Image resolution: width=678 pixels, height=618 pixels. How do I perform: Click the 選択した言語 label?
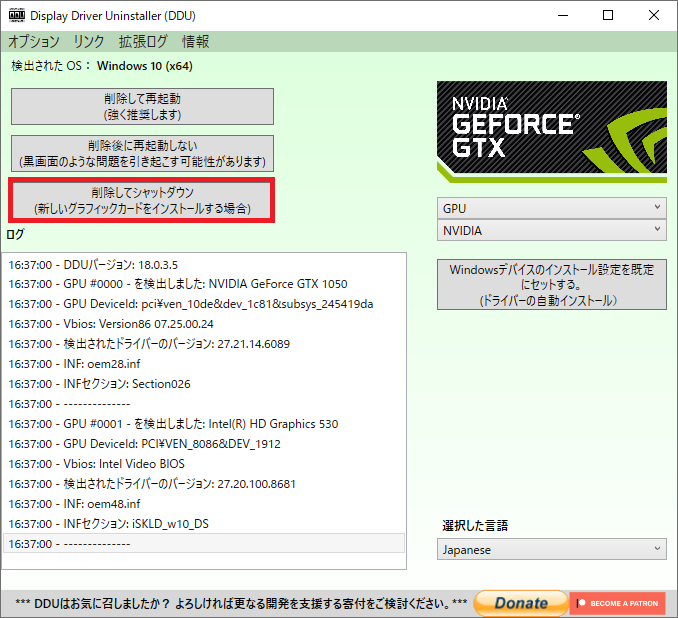click(475, 525)
